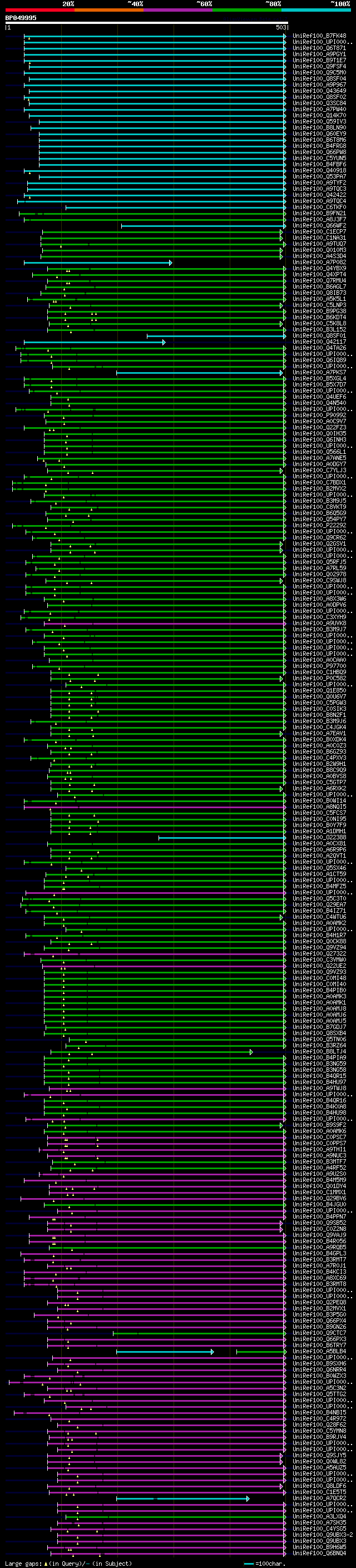Click the green ~80% identity legend bar
Screen dimensions: 356x1568
(x=247, y=10)
